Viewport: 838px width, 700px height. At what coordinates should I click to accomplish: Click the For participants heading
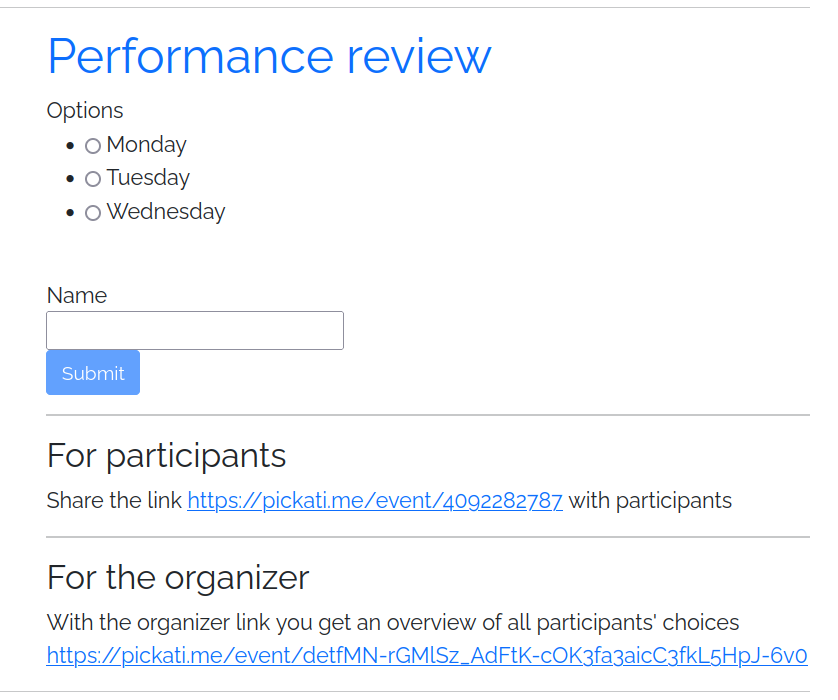[166, 456]
